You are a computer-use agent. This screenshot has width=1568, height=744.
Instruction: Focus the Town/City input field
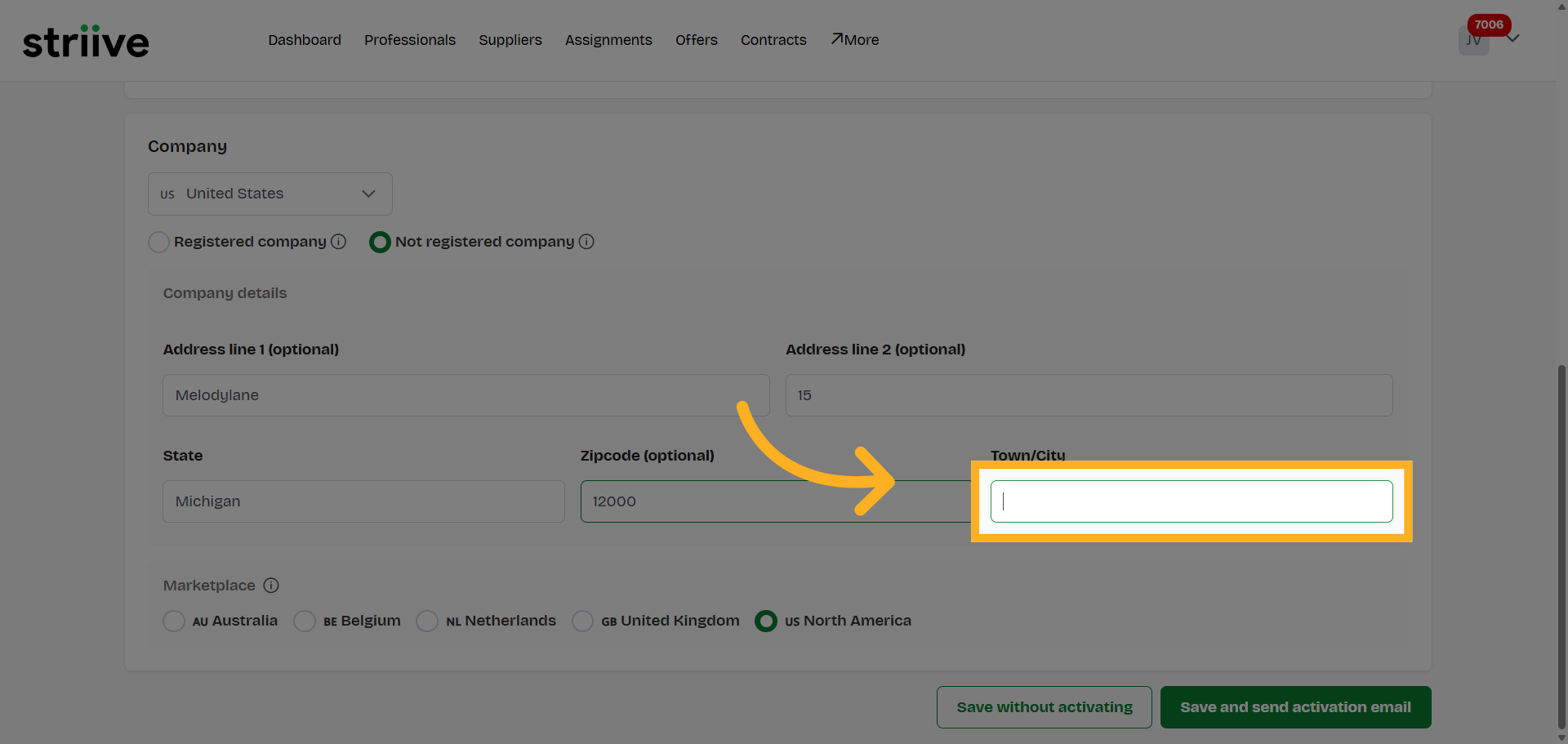pos(1191,501)
